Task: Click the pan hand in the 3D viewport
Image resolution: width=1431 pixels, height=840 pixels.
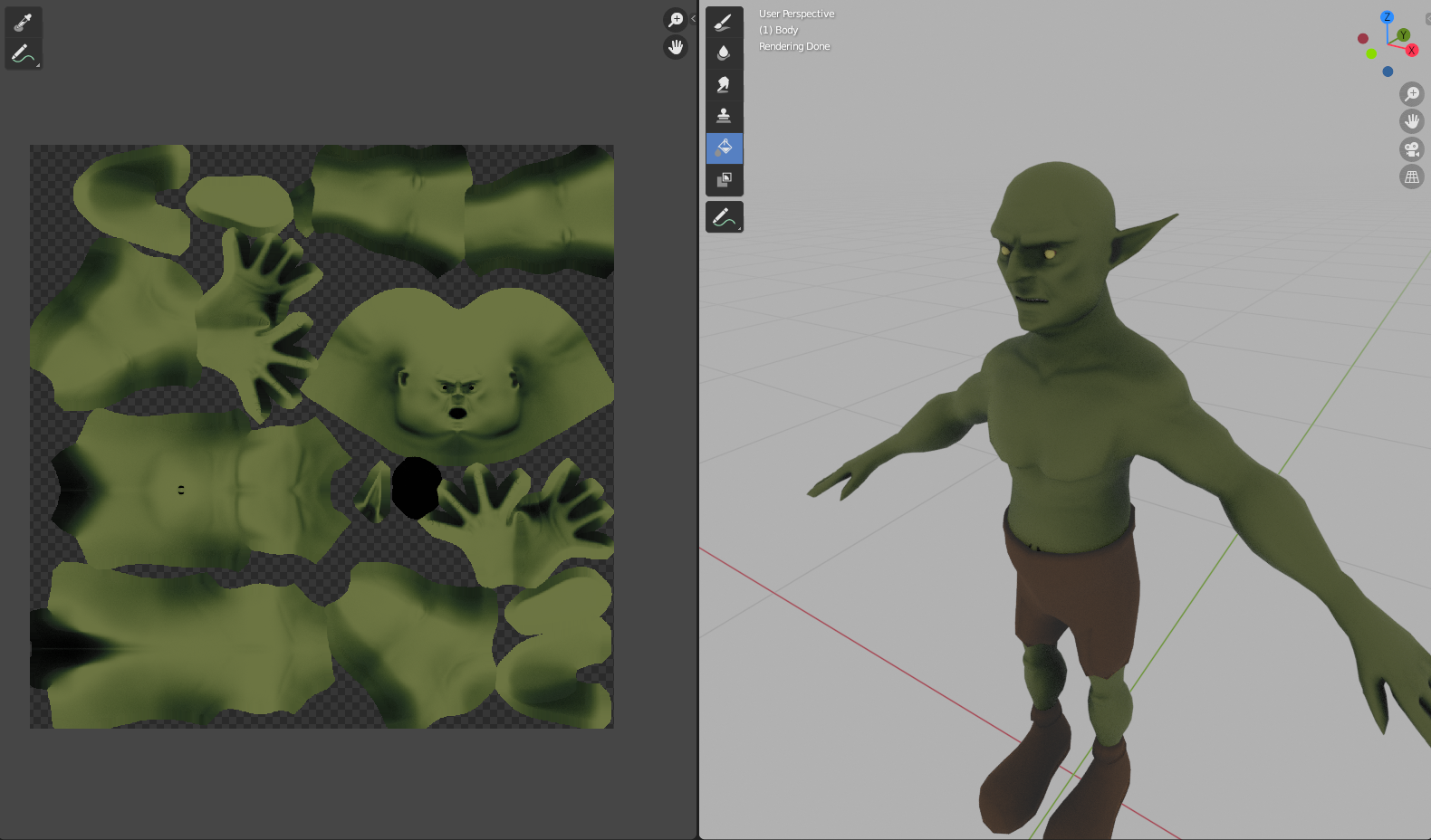Action: [1412, 121]
